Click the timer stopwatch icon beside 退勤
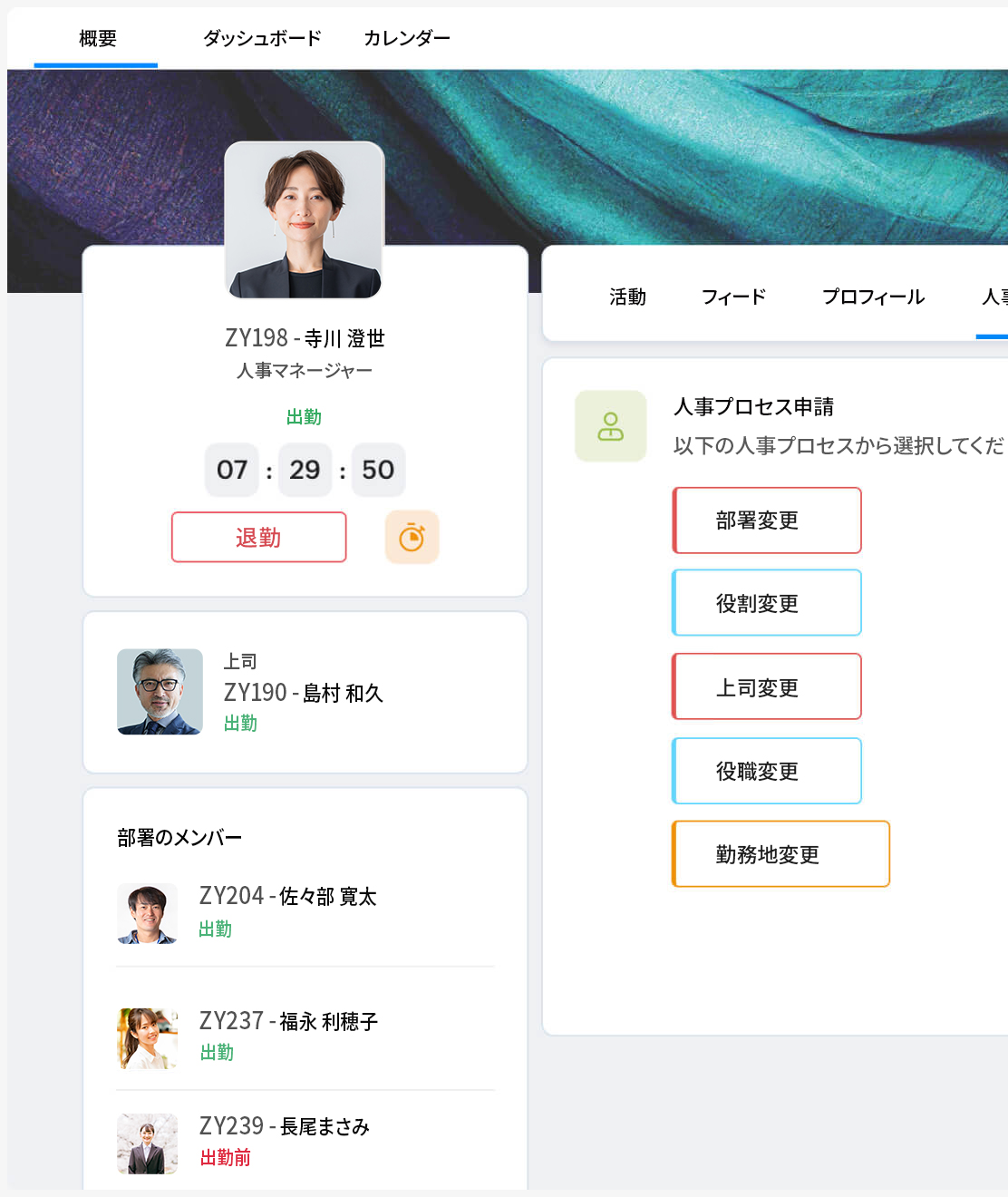Screen dimensions: 1008x1197 412,537
